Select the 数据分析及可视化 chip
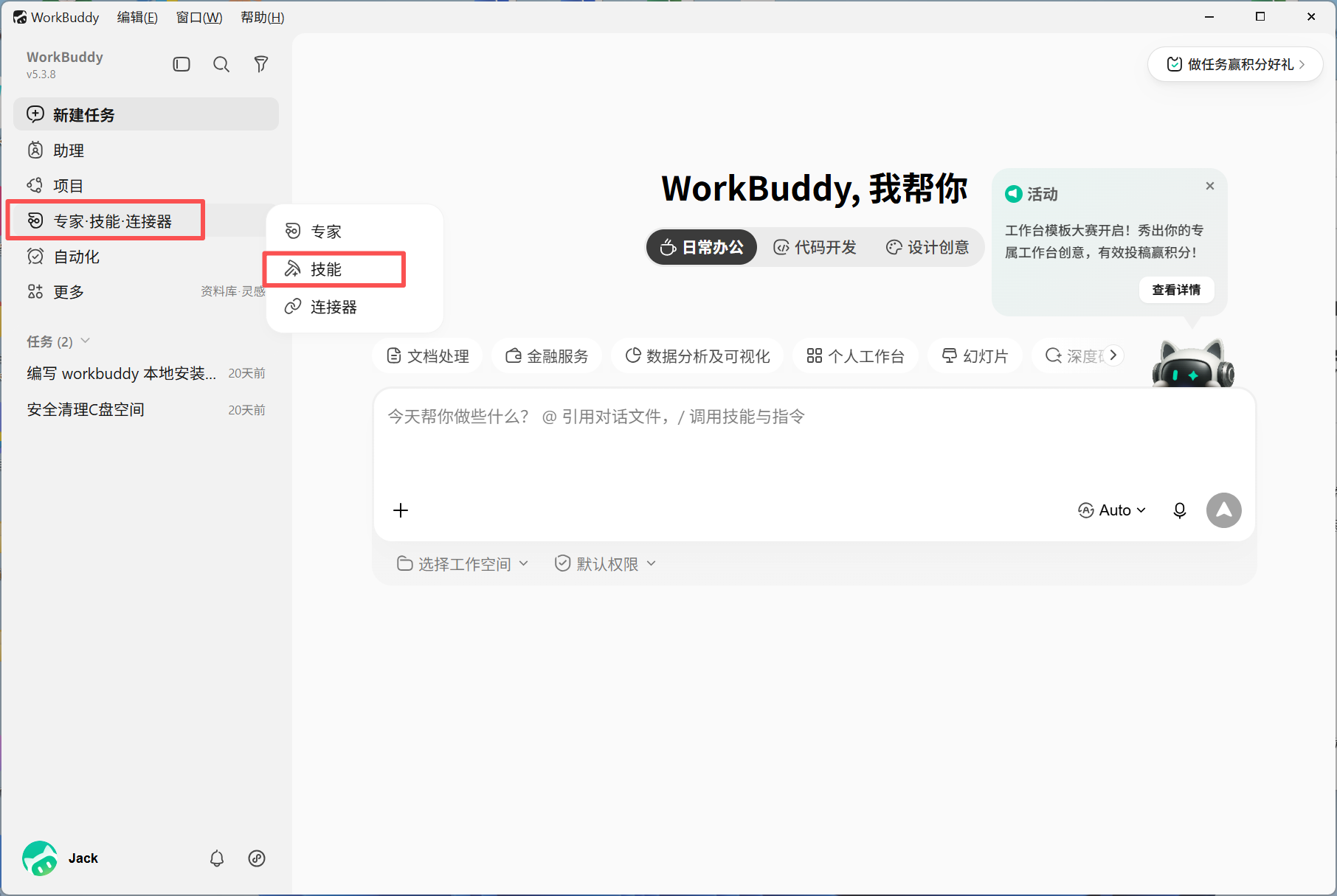This screenshot has width=1337, height=896. click(x=697, y=356)
